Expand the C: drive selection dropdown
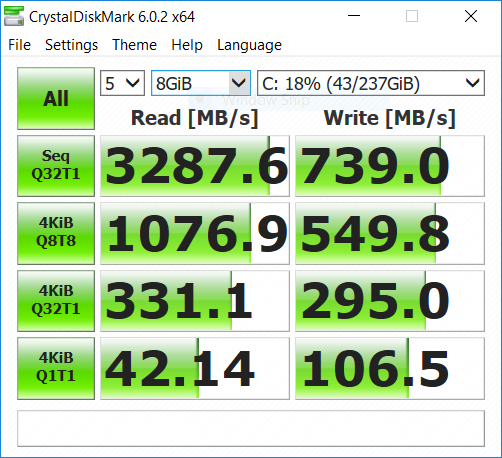Viewport: 502px width, 458px height. tap(371, 83)
